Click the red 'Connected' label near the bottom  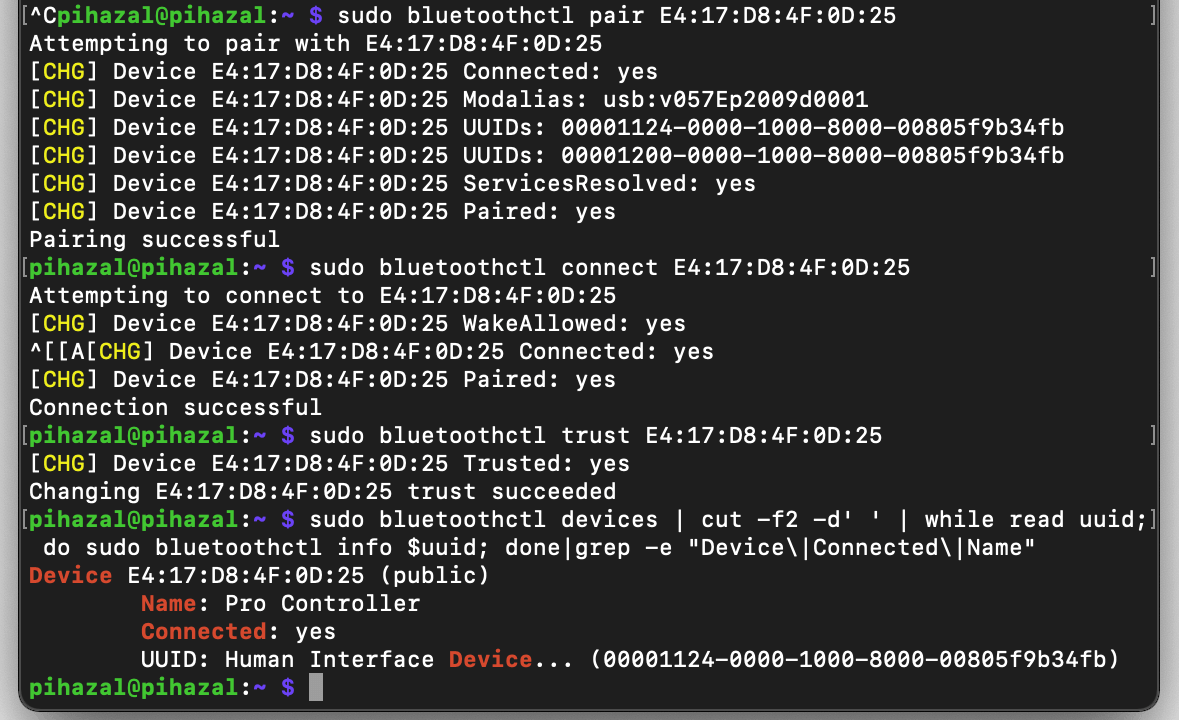coord(203,632)
